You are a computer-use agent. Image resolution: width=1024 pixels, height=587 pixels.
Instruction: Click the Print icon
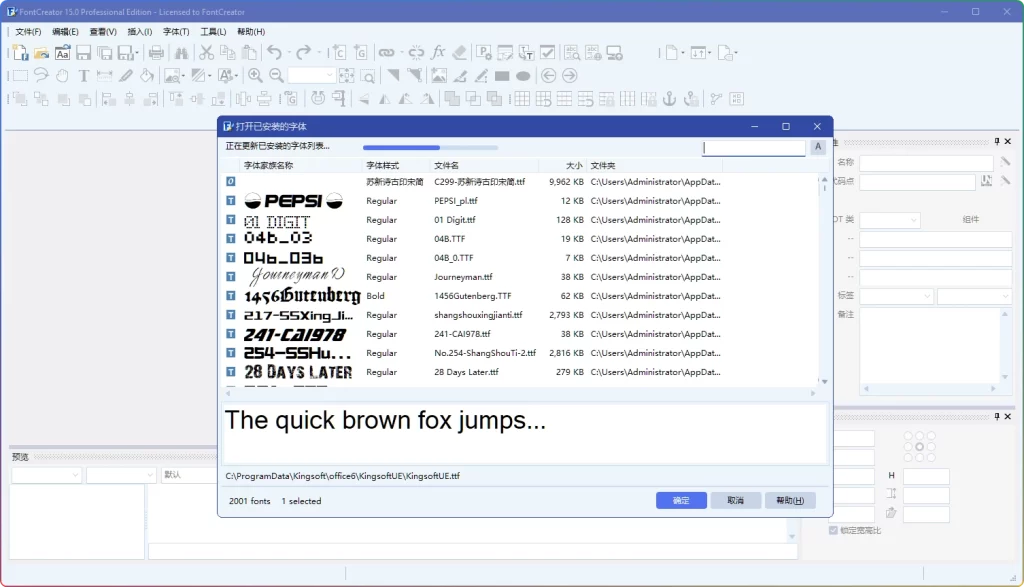(x=157, y=52)
